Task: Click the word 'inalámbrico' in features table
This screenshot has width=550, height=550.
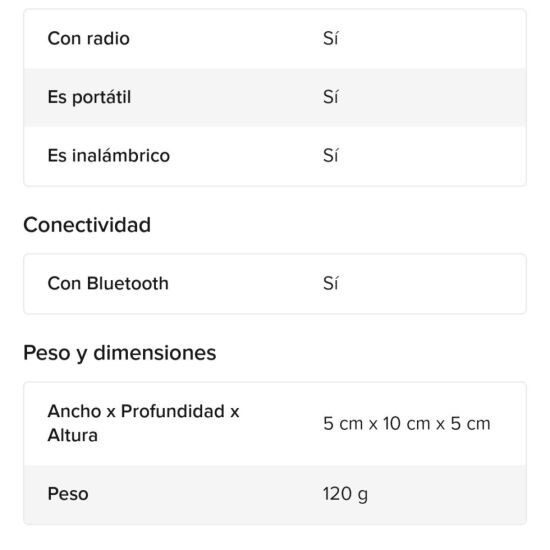Action: (121, 155)
